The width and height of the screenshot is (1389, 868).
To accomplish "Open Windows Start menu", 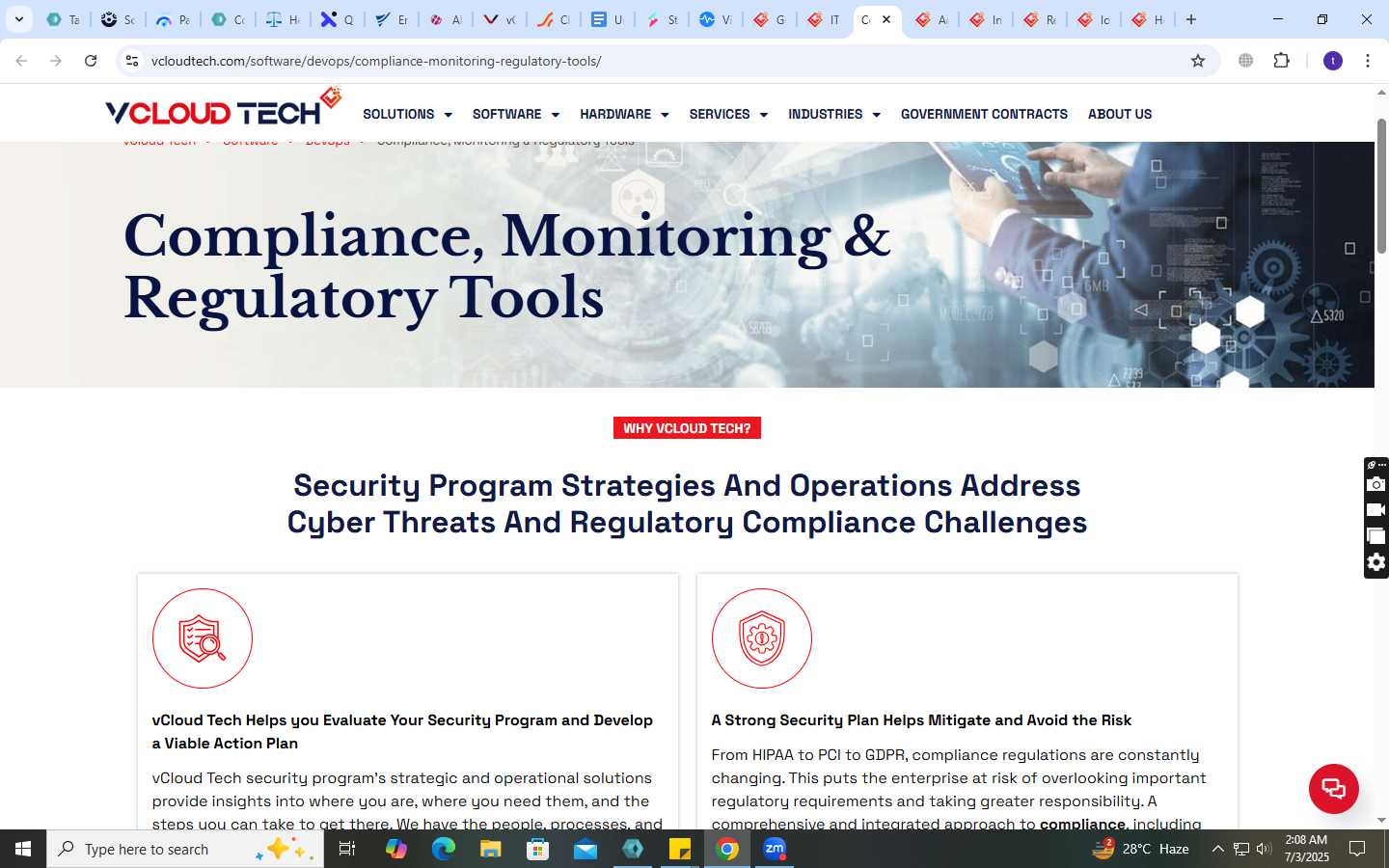I will point(23,849).
